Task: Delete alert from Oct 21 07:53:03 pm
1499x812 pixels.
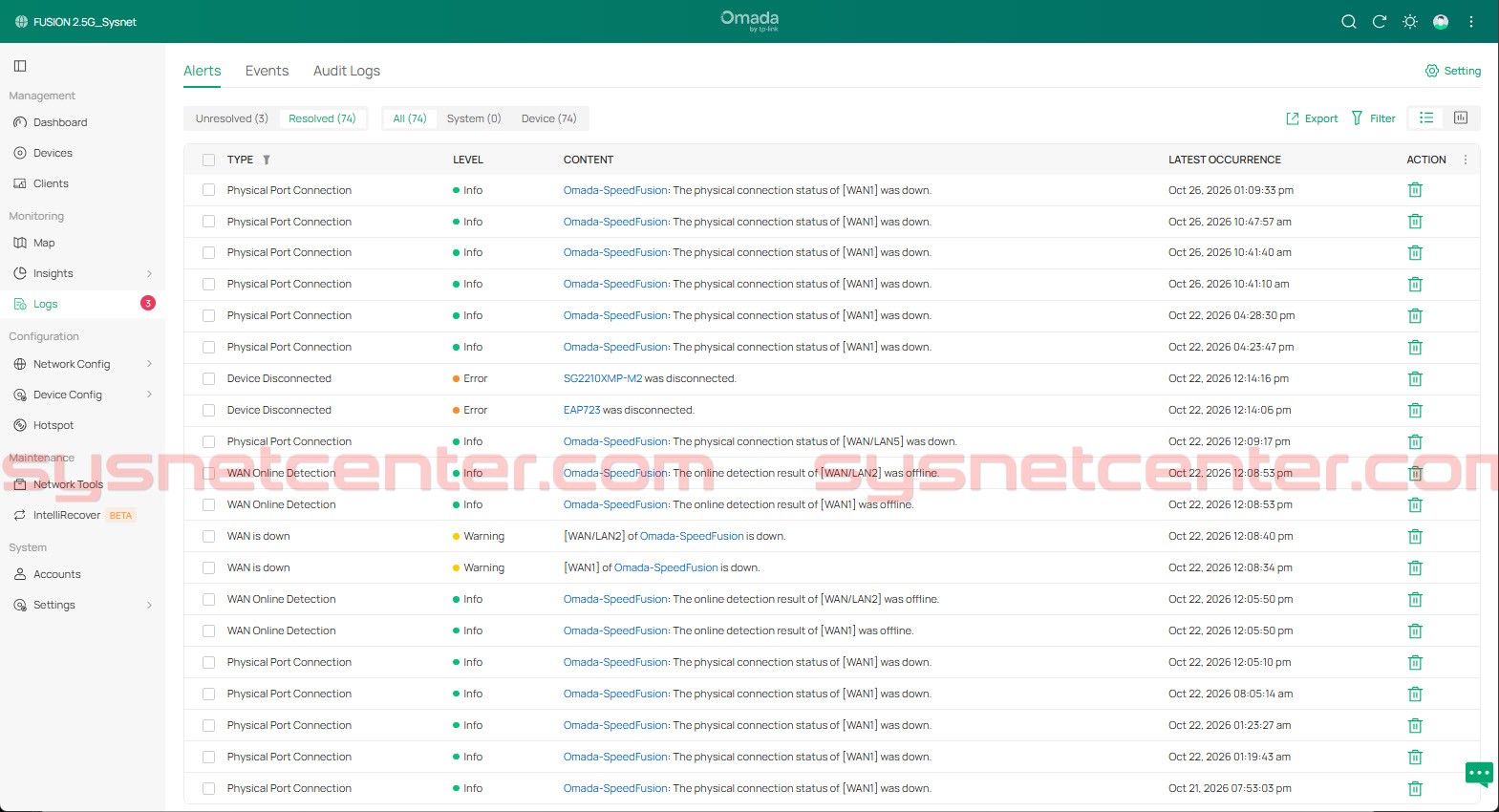Action: 1415,788
